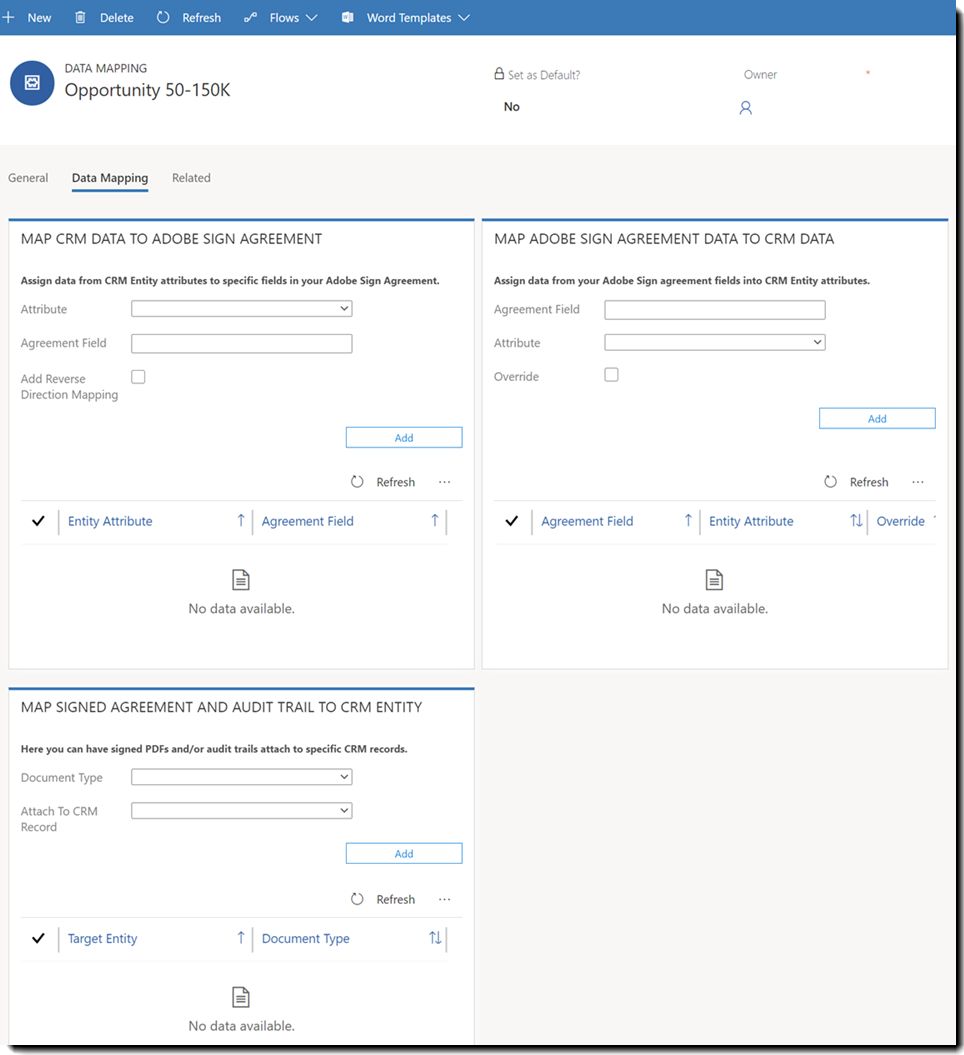Expand the Flows menu chevron
This screenshot has height=1055, width=964.
[311, 17]
